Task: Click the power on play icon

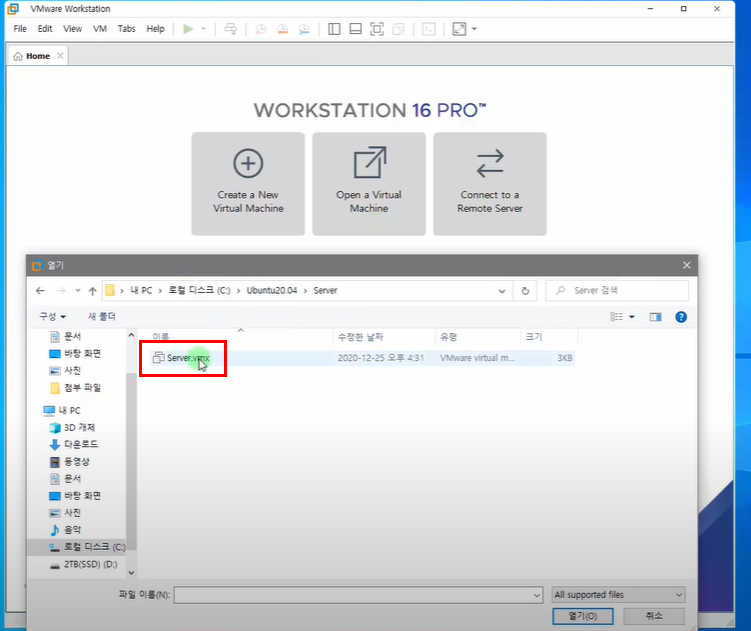Action: click(188, 29)
